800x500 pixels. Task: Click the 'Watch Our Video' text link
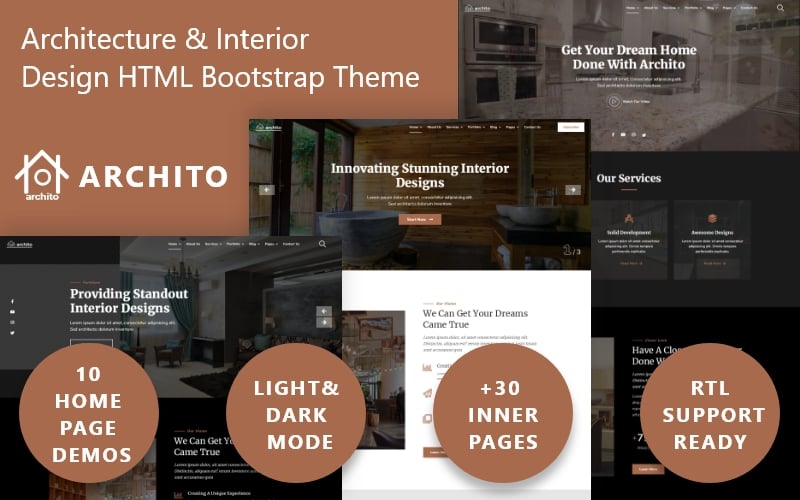[x=636, y=102]
